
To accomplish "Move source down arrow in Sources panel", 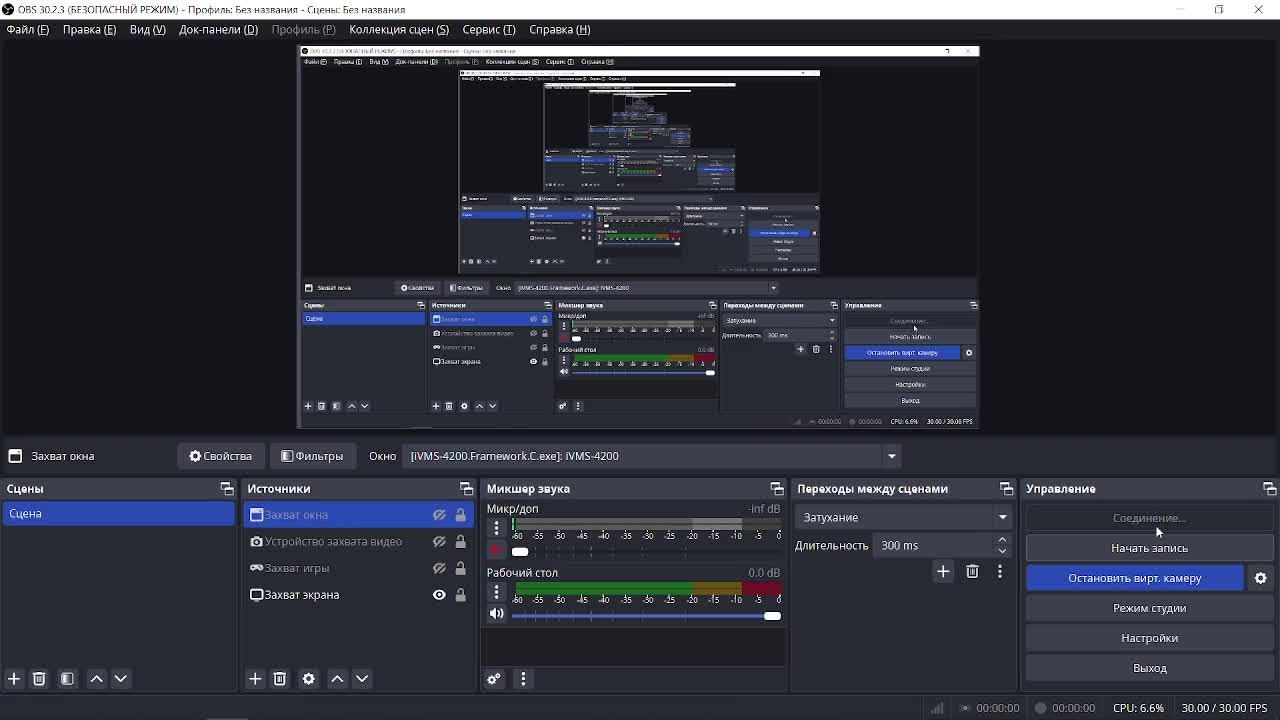I will (x=362, y=679).
